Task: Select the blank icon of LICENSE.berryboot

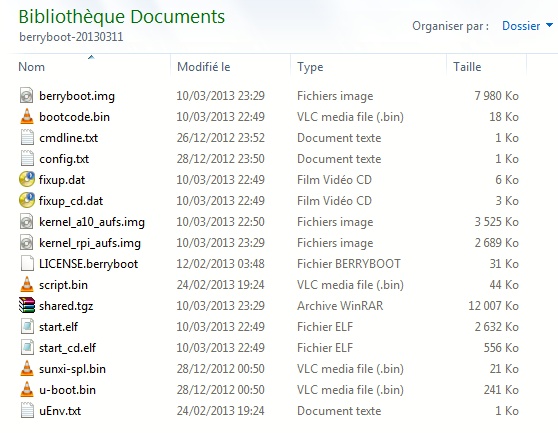Action: (x=27, y=264)
